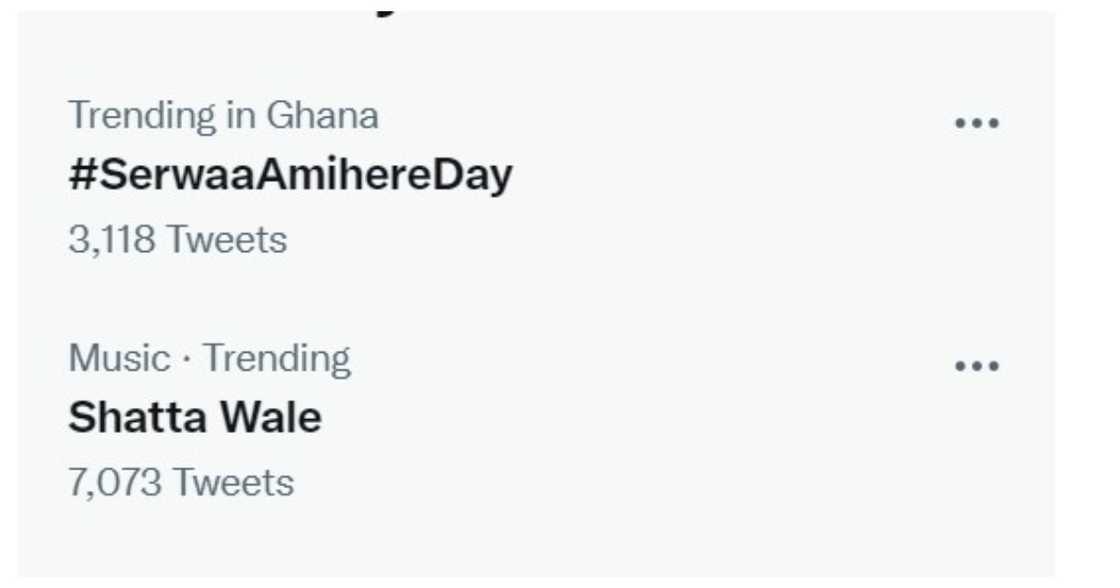
Task: Select the second trending item in the list
Action: click(193, 417)
